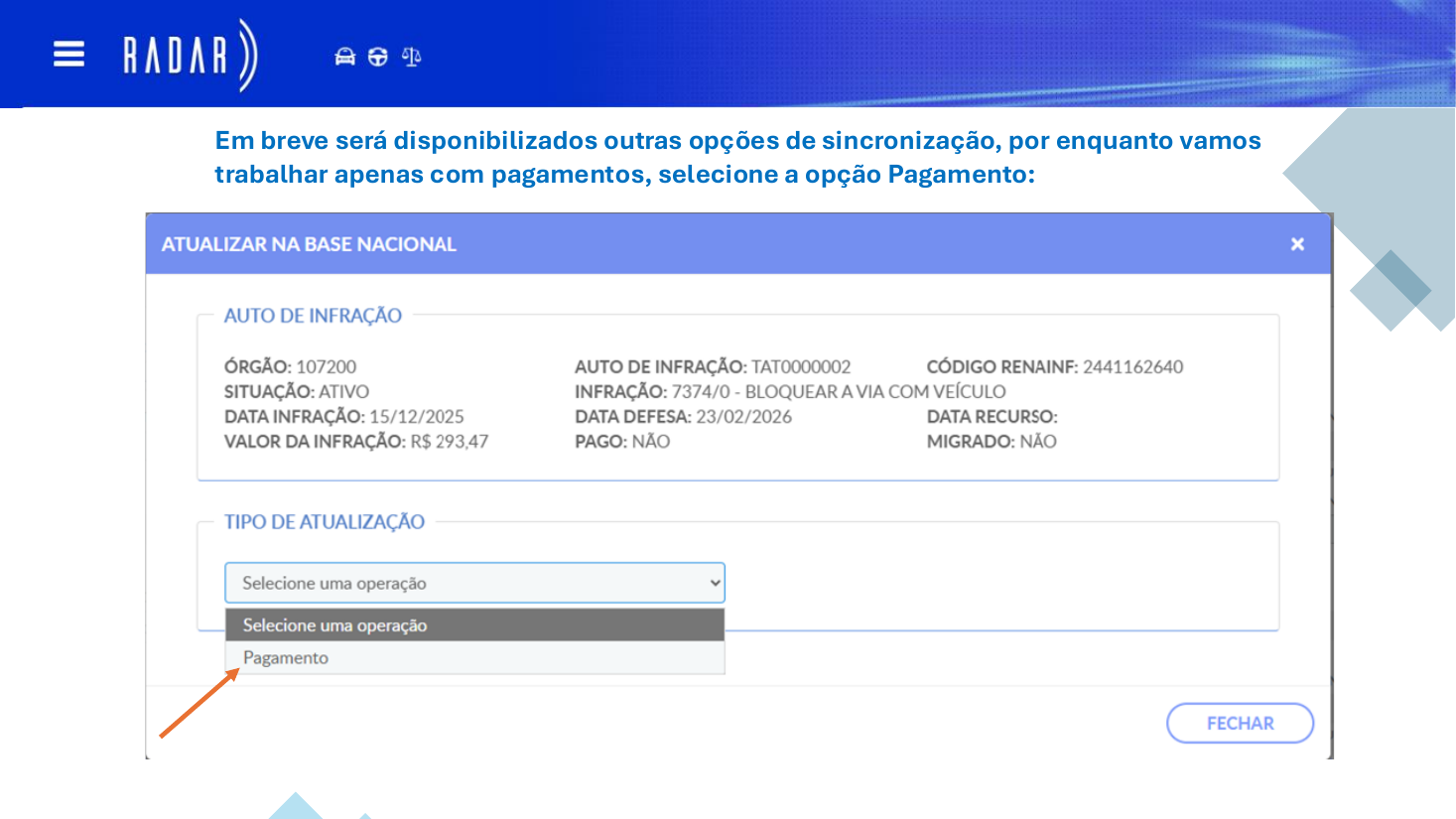
Task: Click DATA DEFESA: 23/02/2026 text
Action: tap(683, 416)
